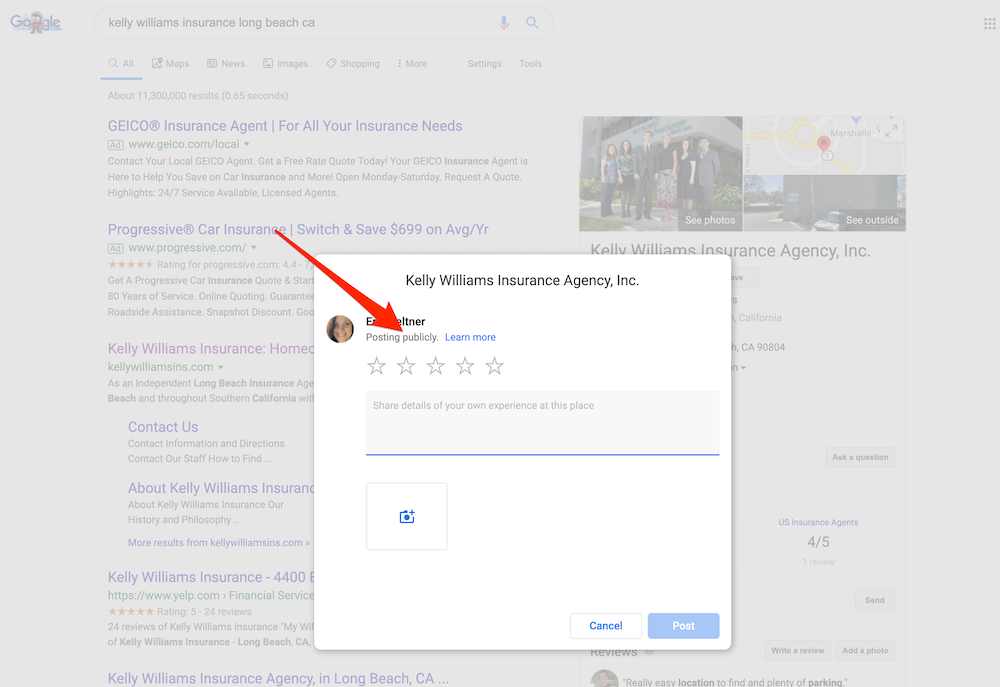Open the map thumbnail showing Marshalls
1000x687 pixels.
[x=825, y=145]
